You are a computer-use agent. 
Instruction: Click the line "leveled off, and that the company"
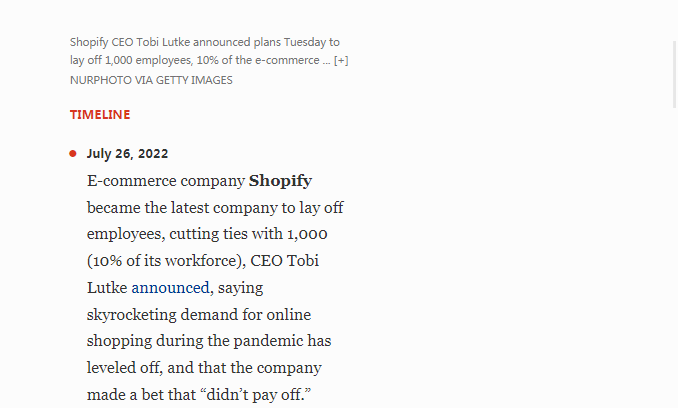point(204,368)
